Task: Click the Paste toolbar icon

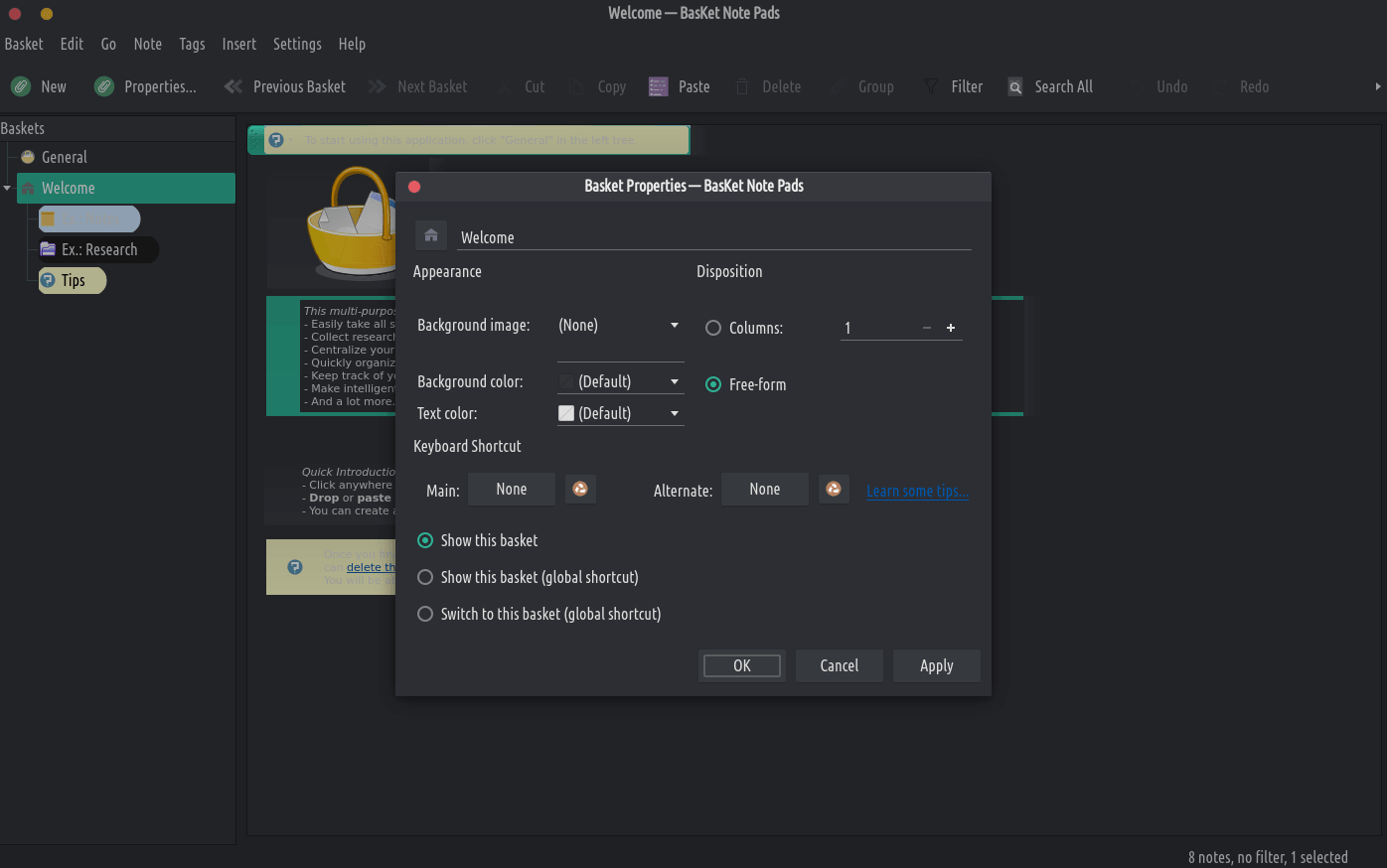Action: click(x=659, y=86)
